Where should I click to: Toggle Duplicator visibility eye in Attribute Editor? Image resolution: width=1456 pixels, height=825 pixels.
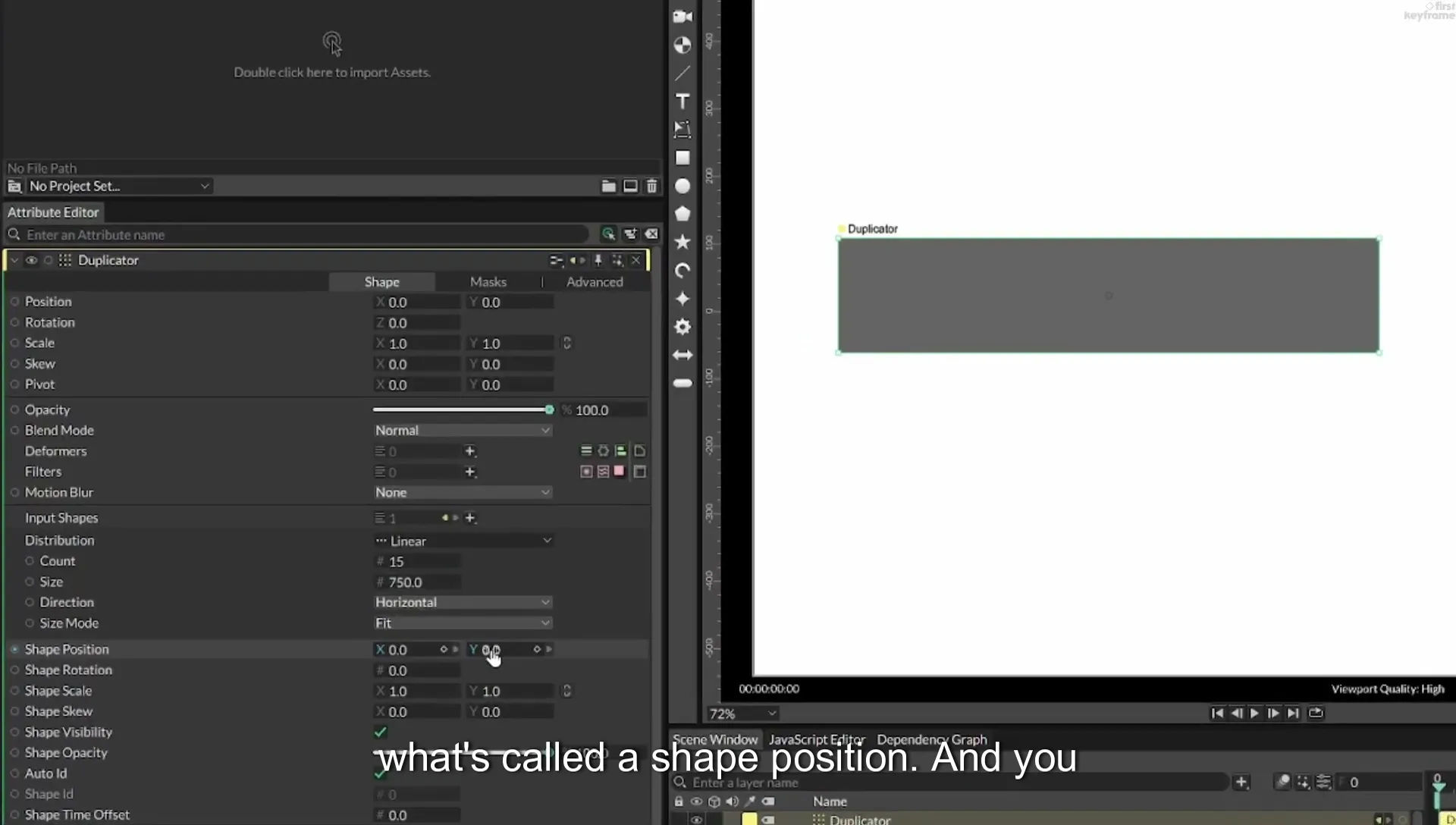(x=31, y=260)
